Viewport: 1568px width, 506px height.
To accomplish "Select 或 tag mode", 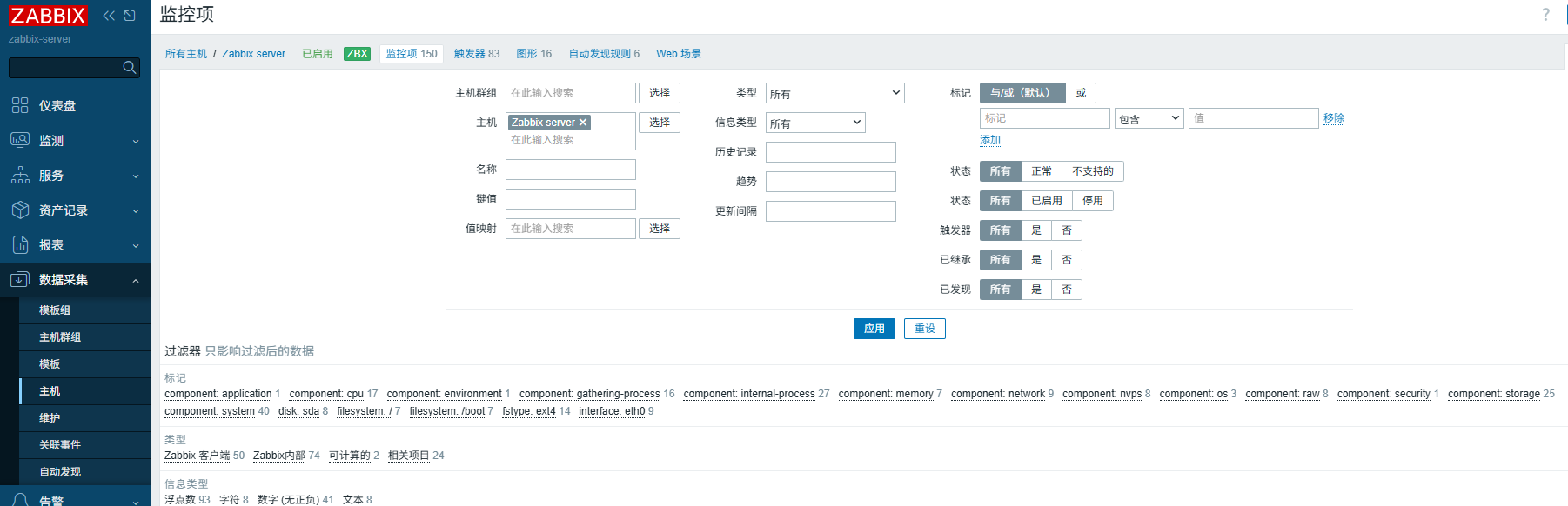I will 1081,93.
